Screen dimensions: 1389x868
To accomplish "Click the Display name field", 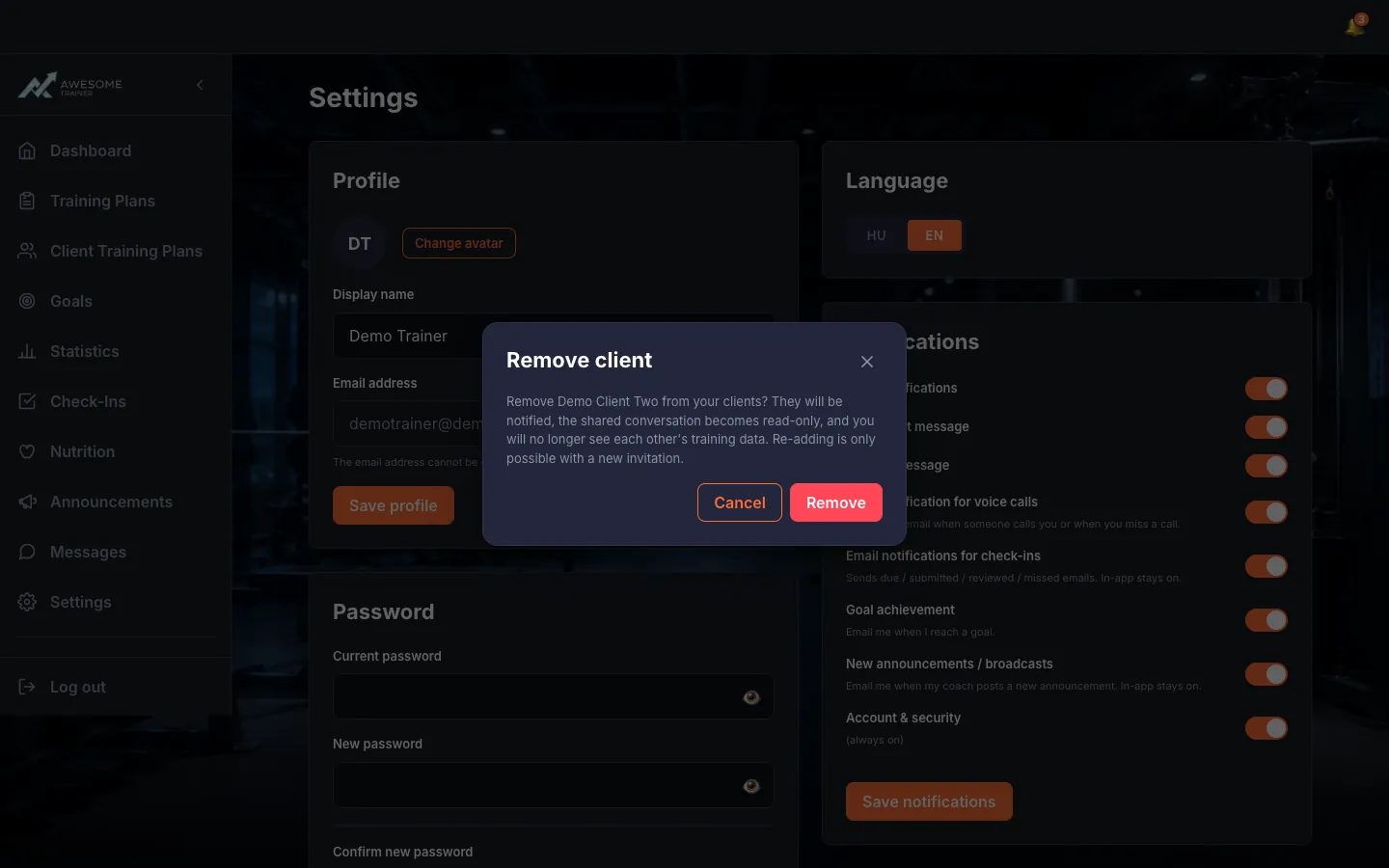I will click(x=553, y=336).
